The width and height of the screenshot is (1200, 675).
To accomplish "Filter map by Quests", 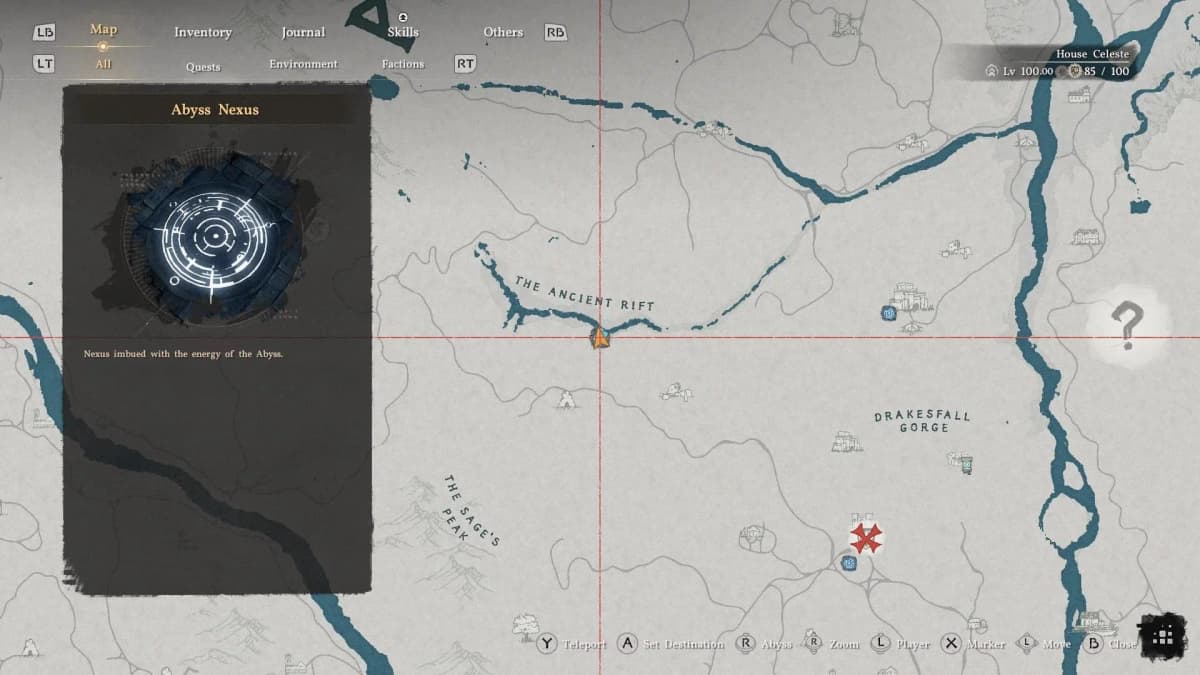I will [x=203, y=66].
